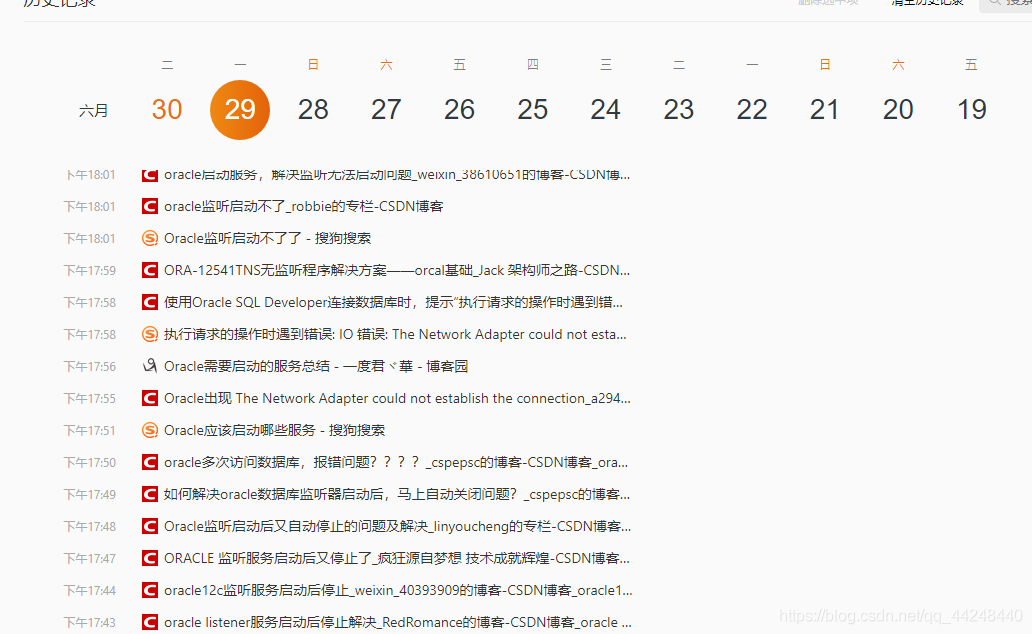Click timestamp 下午17:51 row

[x=90, y=431]
